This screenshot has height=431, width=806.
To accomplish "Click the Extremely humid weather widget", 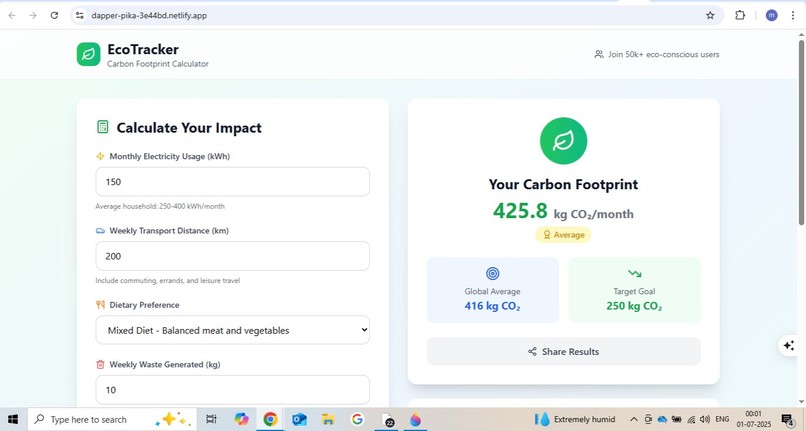I will pyautogui.click(x=575, y=420).
